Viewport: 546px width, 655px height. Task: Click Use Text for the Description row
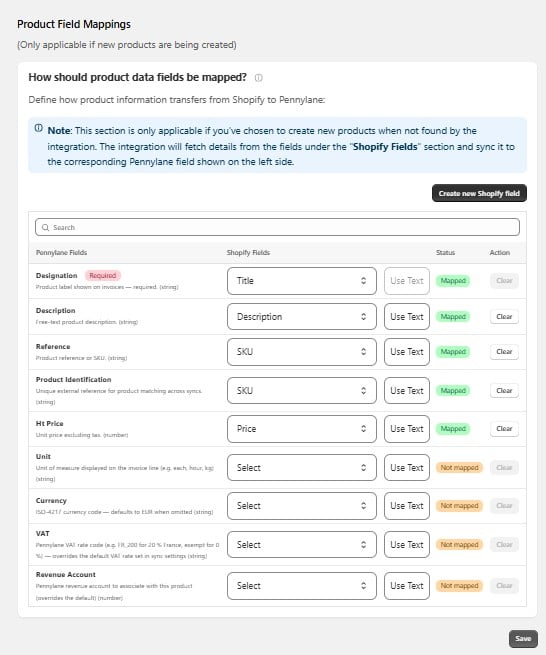point(407,317)
